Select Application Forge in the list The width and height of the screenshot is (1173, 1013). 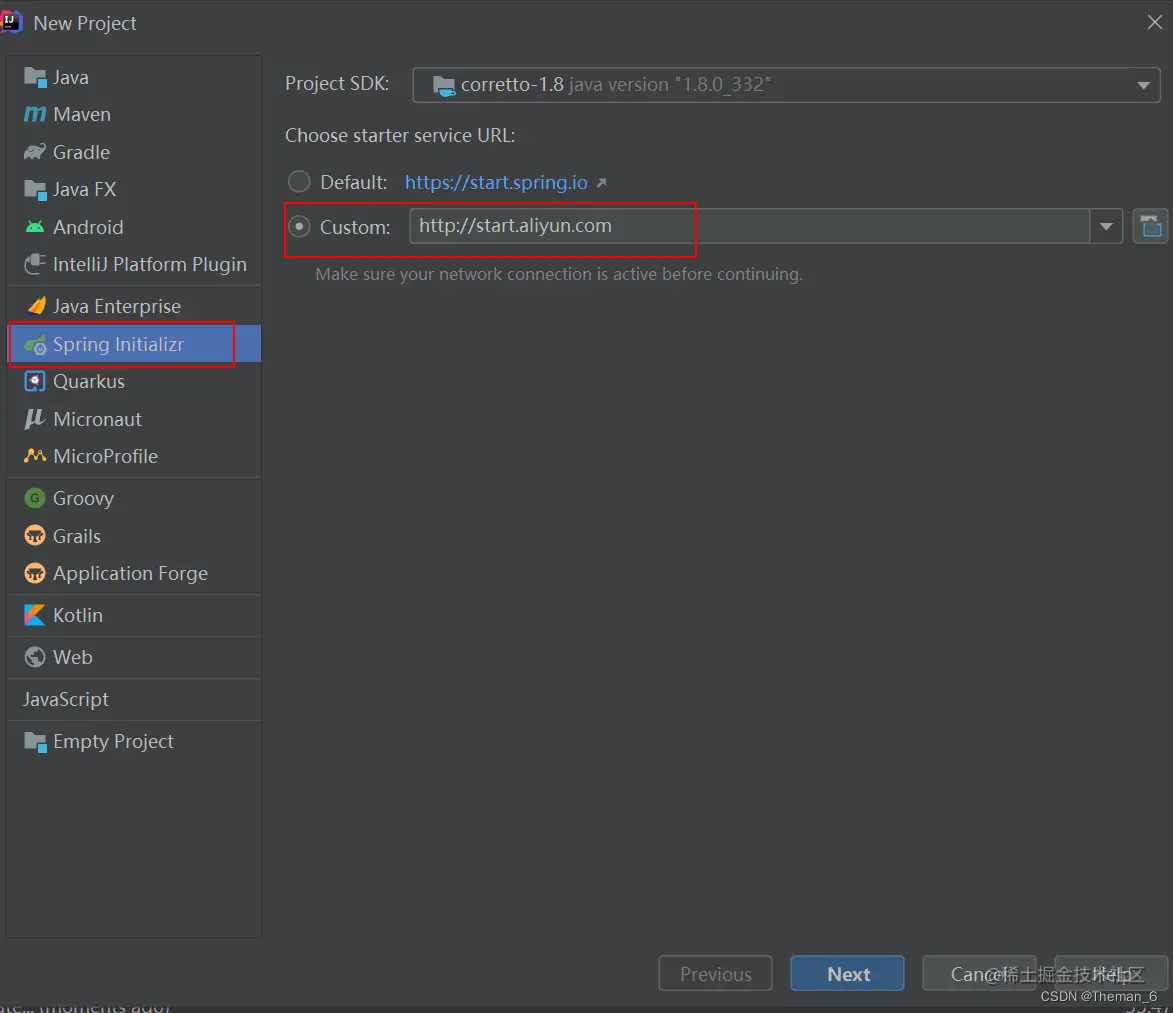(135, 573)
